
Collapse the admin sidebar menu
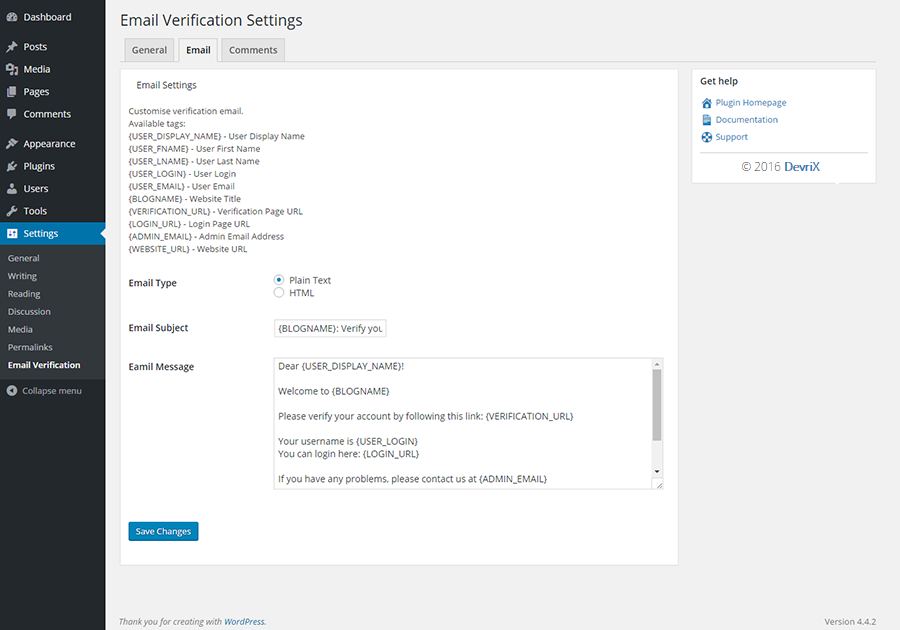coord(44,391)
